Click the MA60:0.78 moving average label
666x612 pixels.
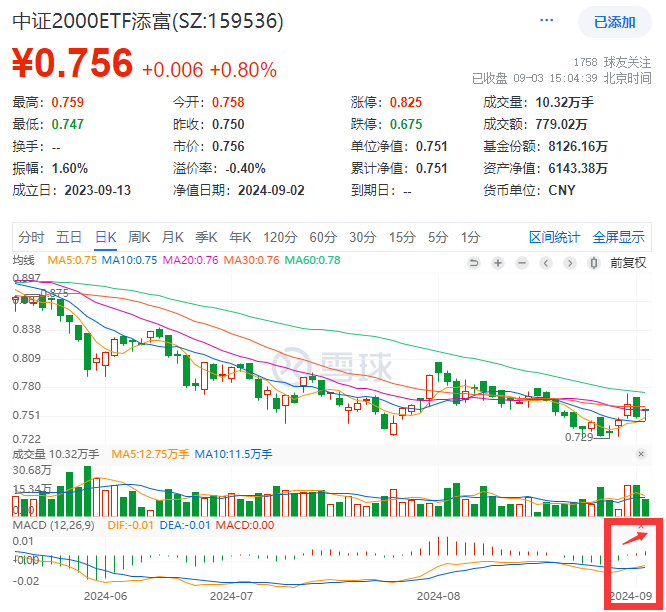tap(312, 260)
